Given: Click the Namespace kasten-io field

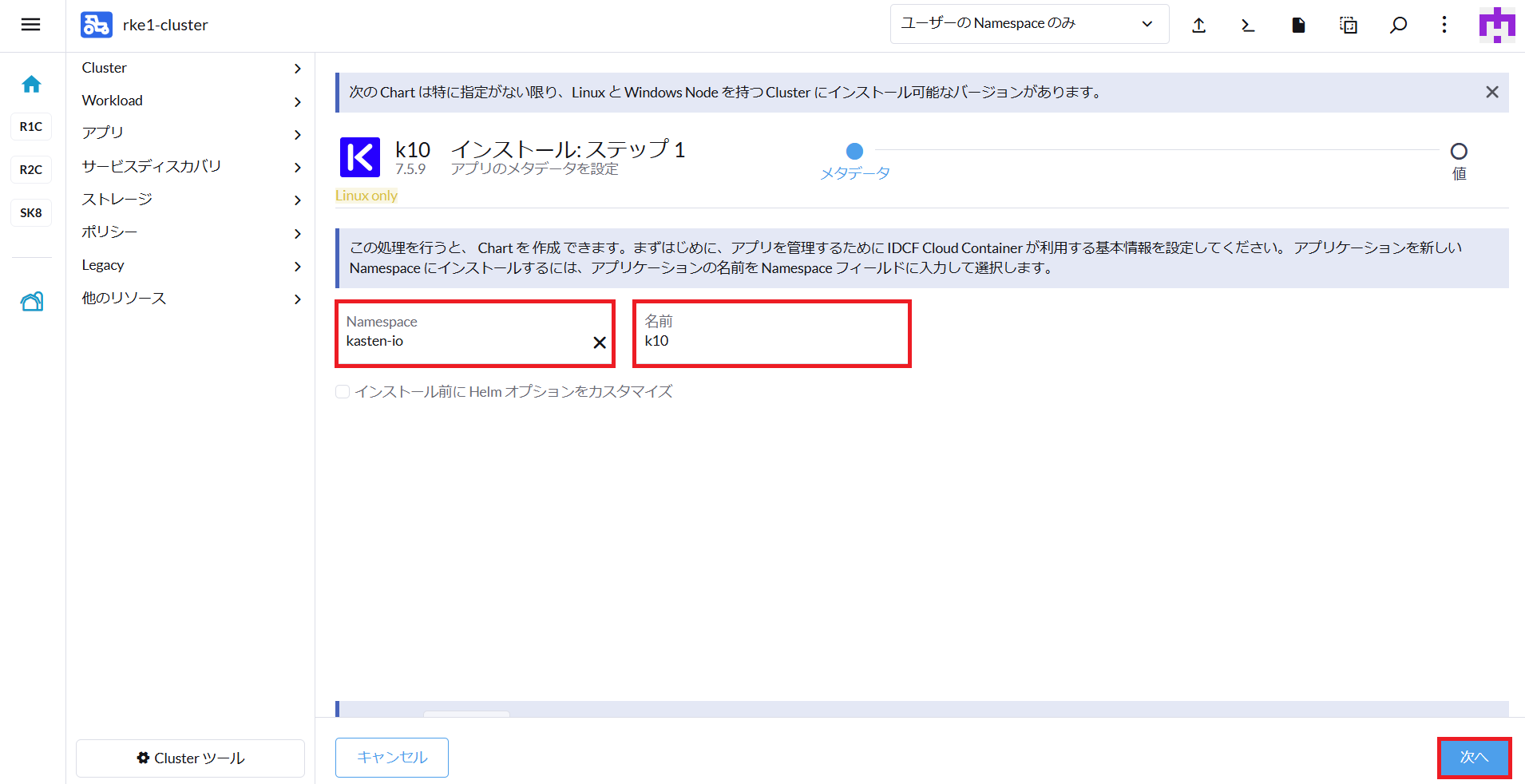Looking at the screenshot, I should [x=475, y=334].
